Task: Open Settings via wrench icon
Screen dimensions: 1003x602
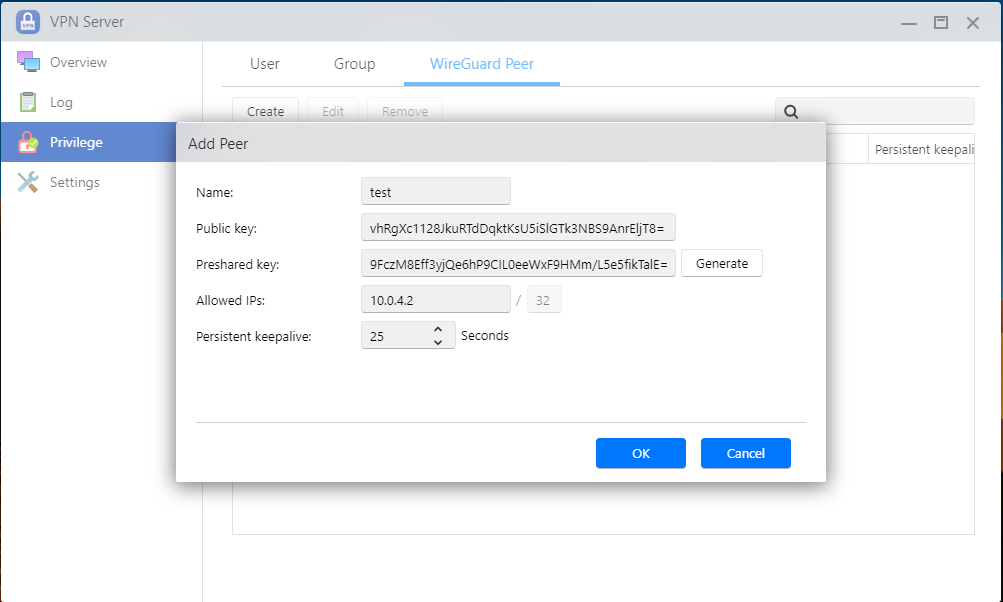Action: click(x=28, y=182)
